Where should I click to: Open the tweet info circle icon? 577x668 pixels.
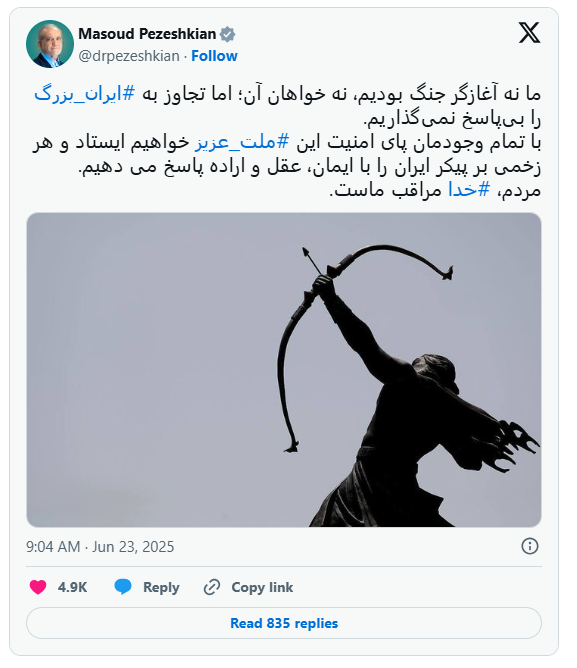(530, 546)
